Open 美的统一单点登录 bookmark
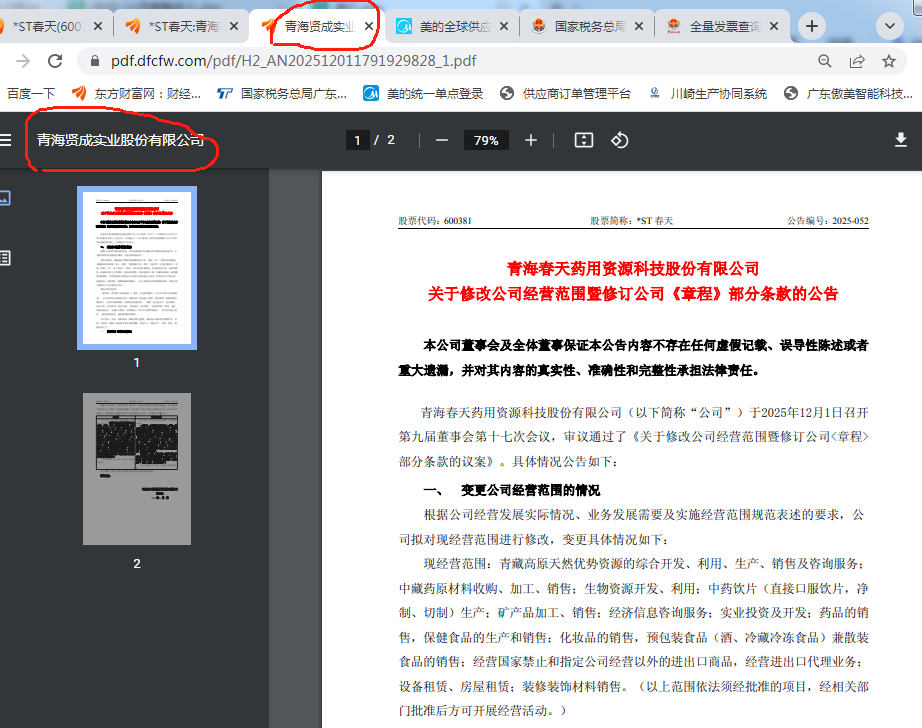Screen dimensions: 922x728 pyautogui.click(x=423, y=93)
